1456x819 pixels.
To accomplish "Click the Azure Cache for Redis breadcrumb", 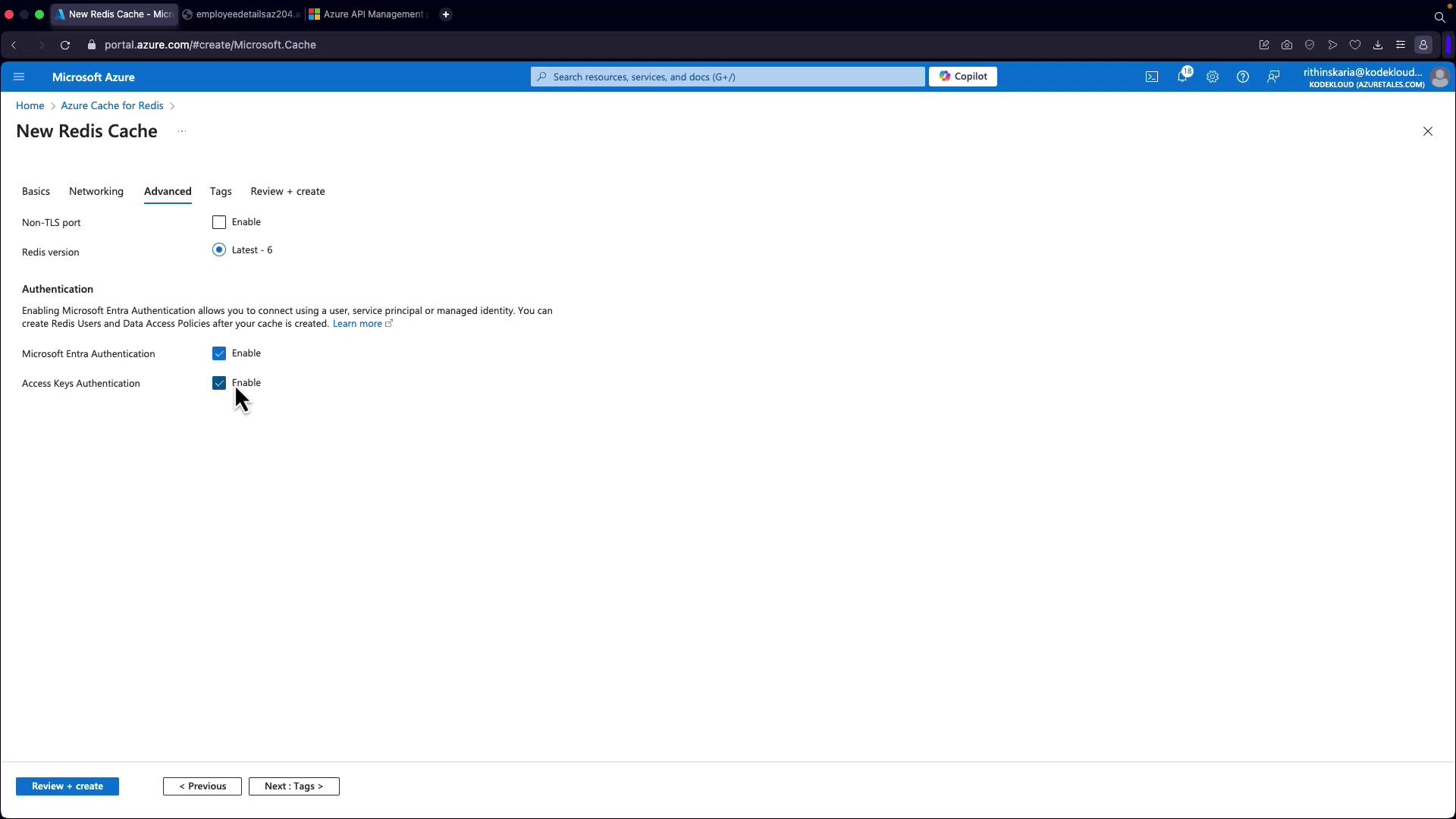I will click(112, 105).
